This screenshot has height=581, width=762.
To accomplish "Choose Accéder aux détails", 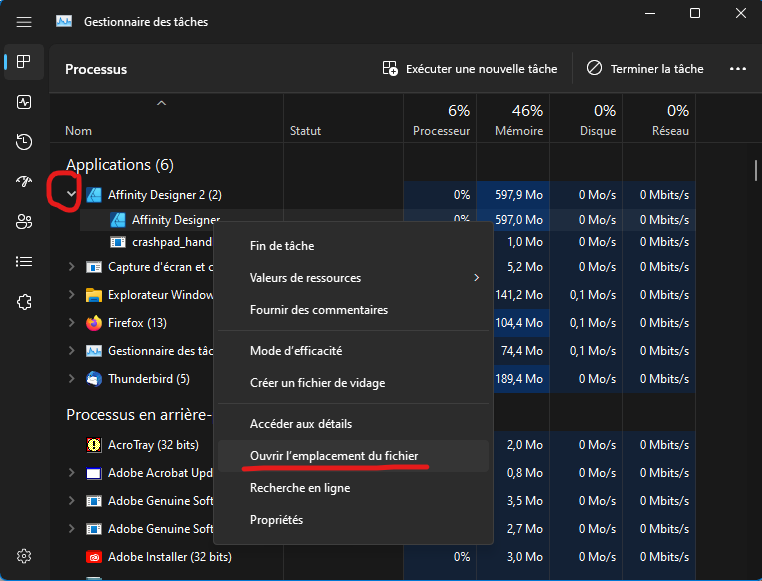I will point(353,424).
